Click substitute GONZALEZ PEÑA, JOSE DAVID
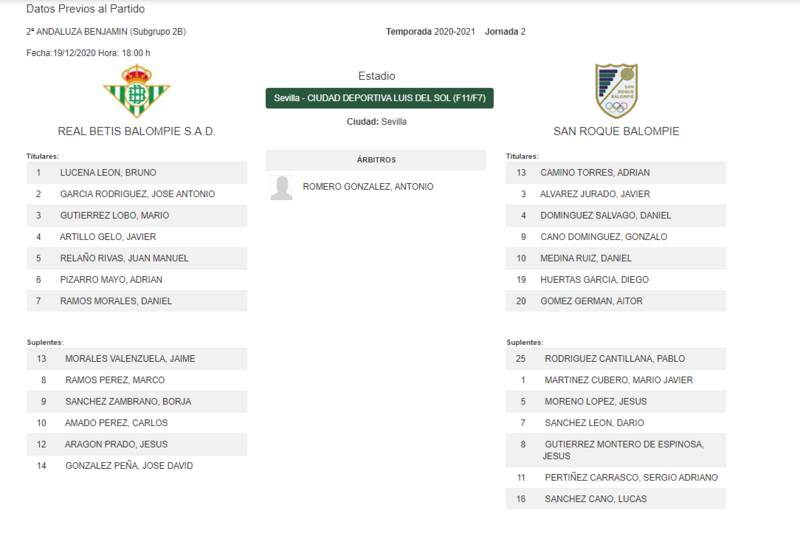This screenshot has width=800, height=539. pos(137,466)
